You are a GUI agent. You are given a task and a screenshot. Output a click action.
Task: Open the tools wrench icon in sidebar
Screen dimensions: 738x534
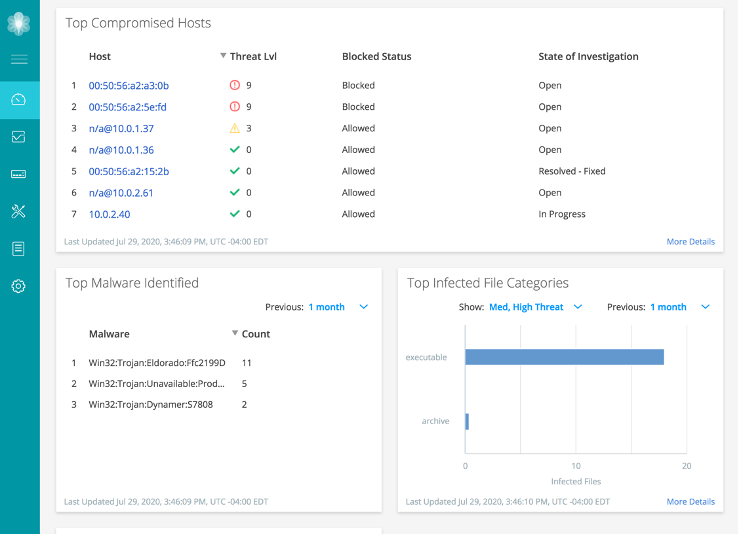coord(19,211)
